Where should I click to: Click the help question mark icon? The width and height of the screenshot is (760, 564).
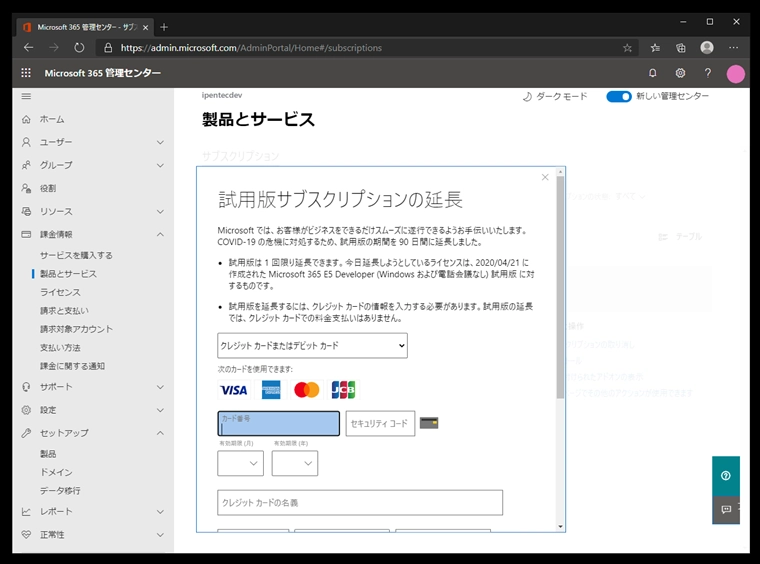(x=708, y=73)
